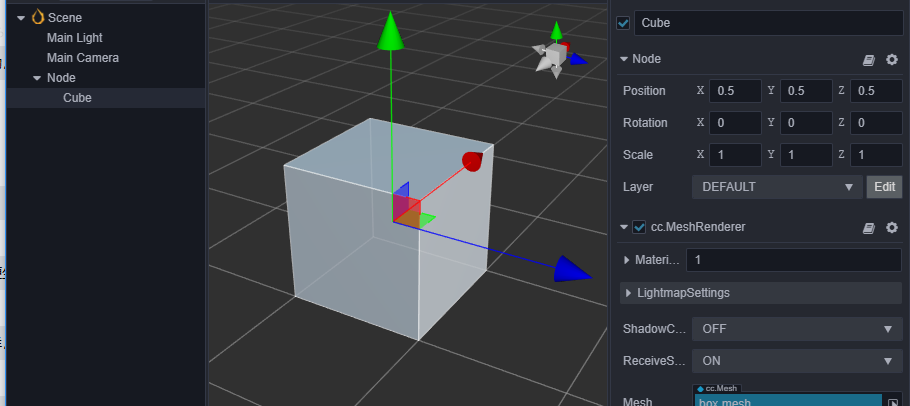Click the red X-axis gizmo handle
This screenshot has height=406, width=910.
[x=473, y=162]
